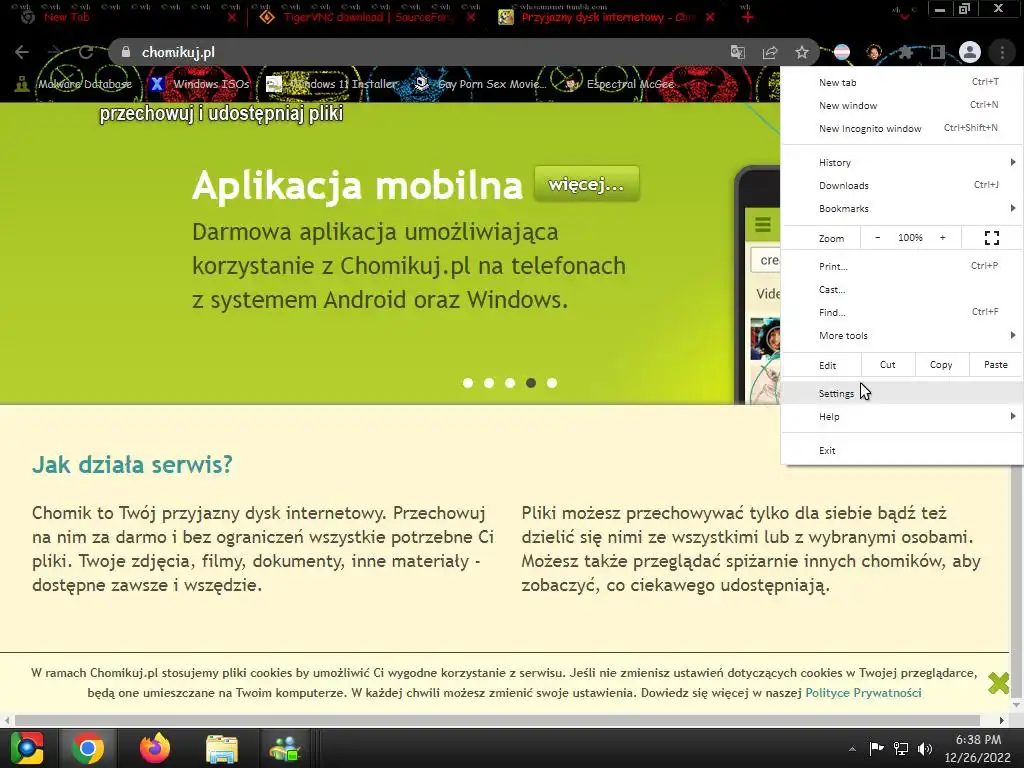Screen dimensions: 1024x768
Task: Open a New Incognito window
Action: [x=902, y=128]
